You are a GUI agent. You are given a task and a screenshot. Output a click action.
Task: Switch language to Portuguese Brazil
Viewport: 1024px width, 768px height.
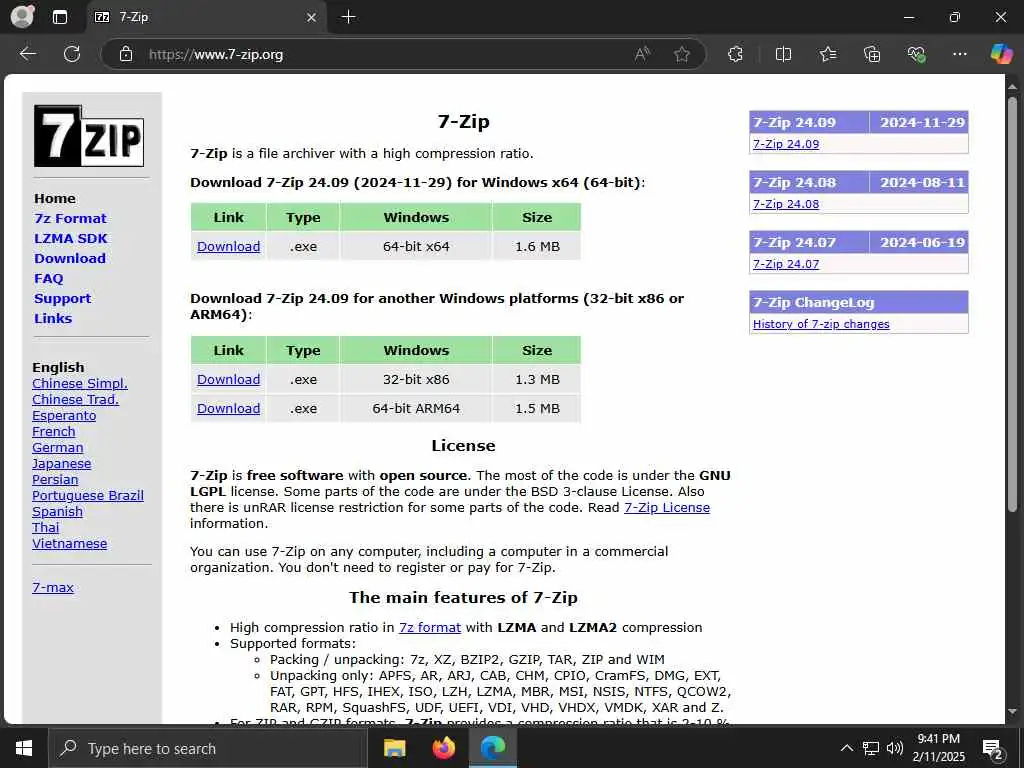88,496
